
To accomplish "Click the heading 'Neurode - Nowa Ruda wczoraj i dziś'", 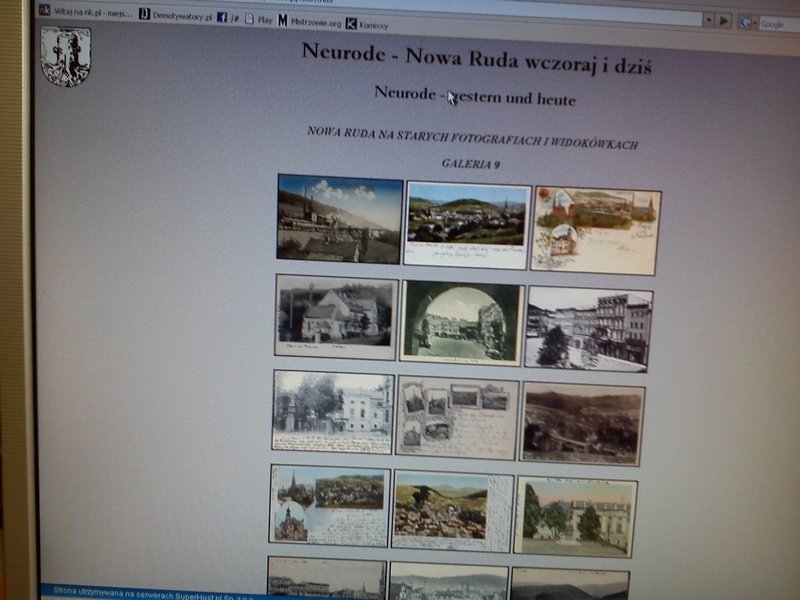I will pos(477,58).
